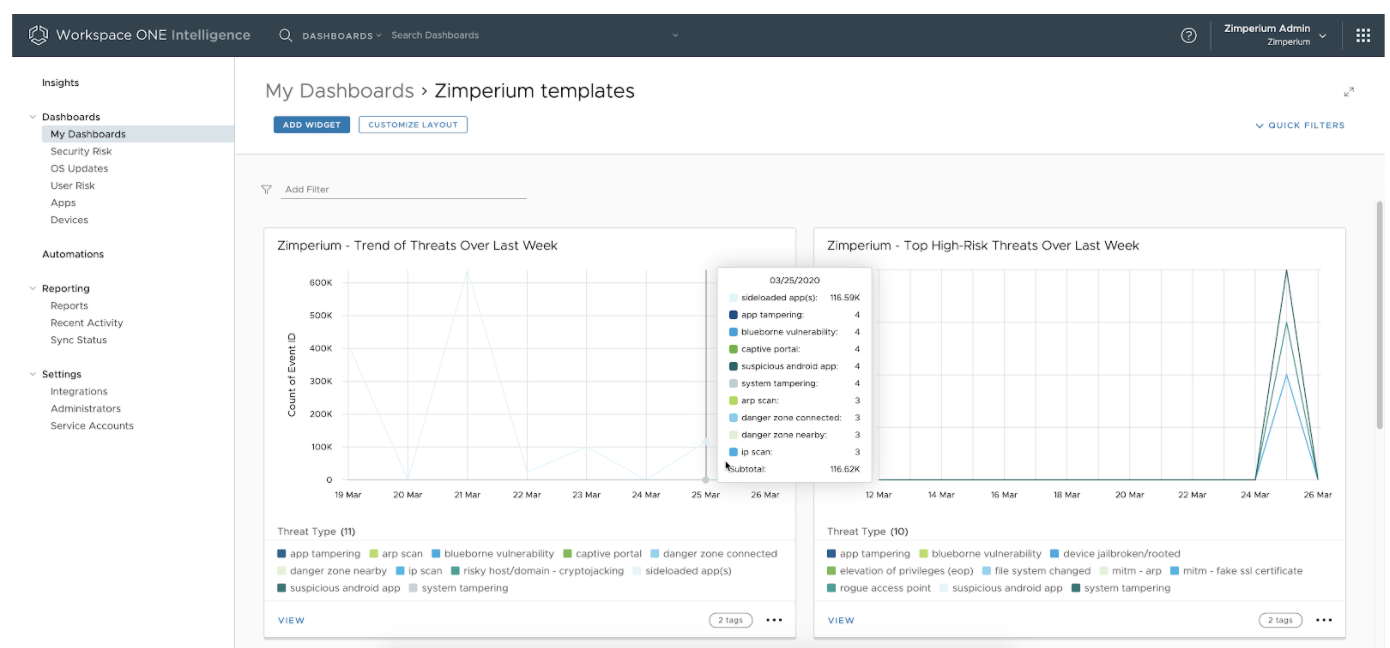Click VIEW on Top High-Risk Threats widget
1390x648 pixels.
click(841, 620)
